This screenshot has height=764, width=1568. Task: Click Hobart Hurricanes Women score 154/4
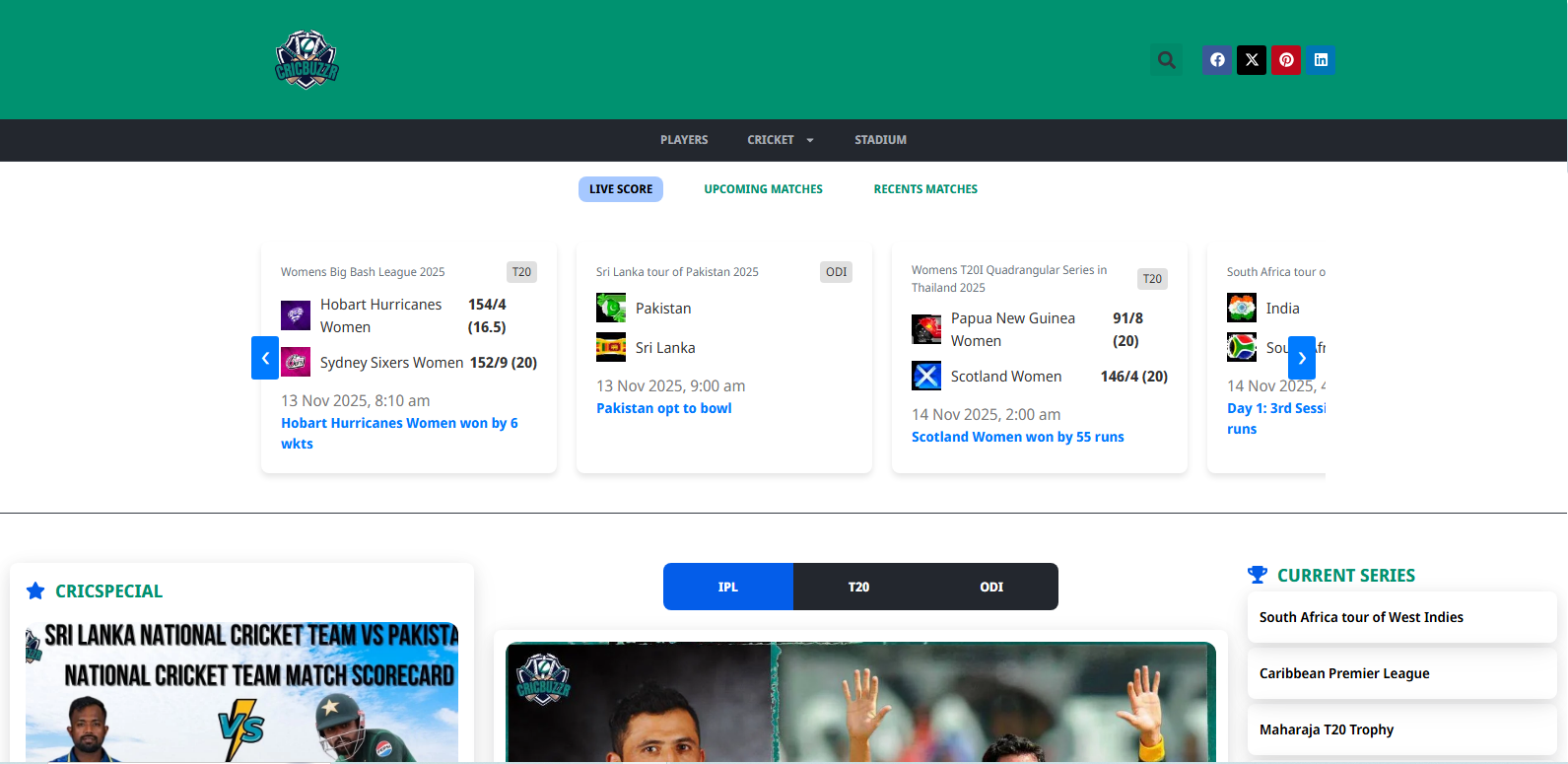tap(487, 315)
